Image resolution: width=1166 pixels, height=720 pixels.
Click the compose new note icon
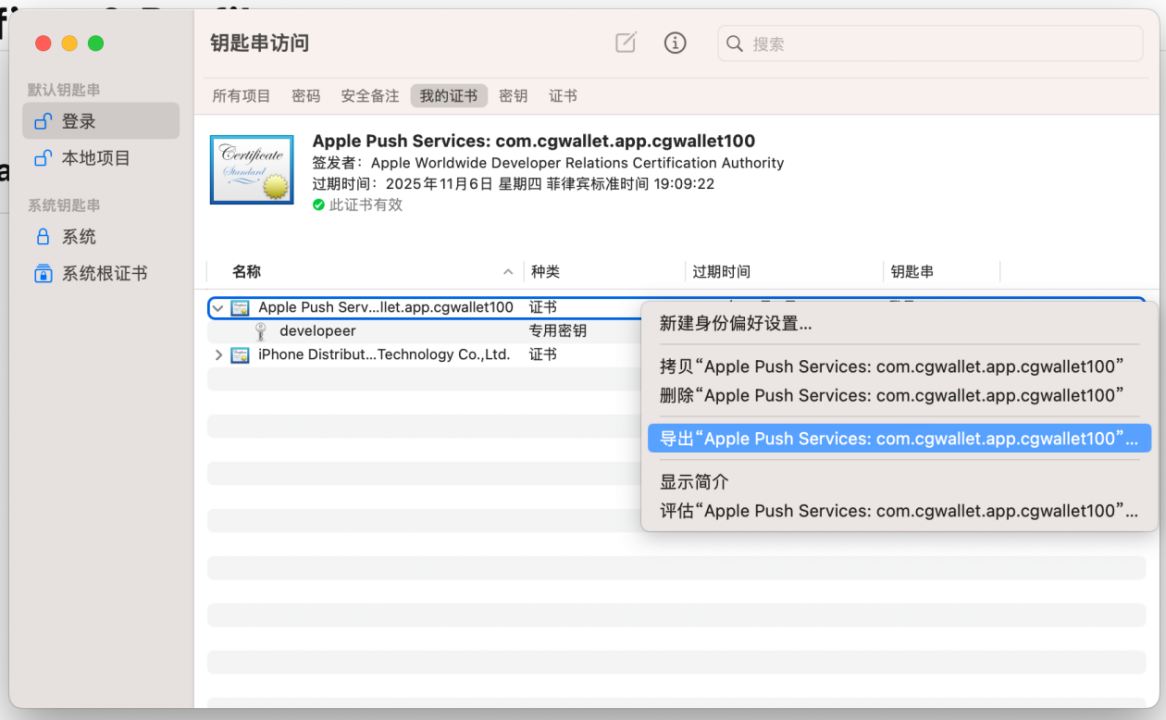[x=625, y=43]
